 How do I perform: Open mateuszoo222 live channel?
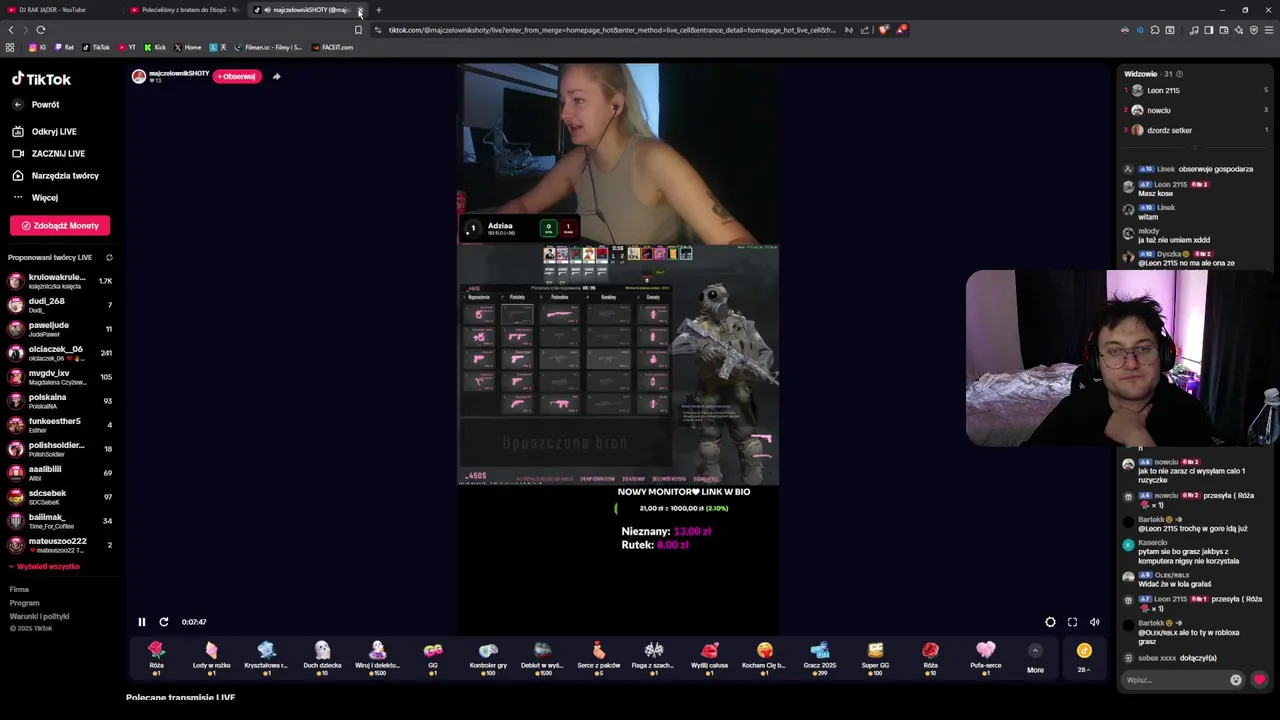point(60,545)
